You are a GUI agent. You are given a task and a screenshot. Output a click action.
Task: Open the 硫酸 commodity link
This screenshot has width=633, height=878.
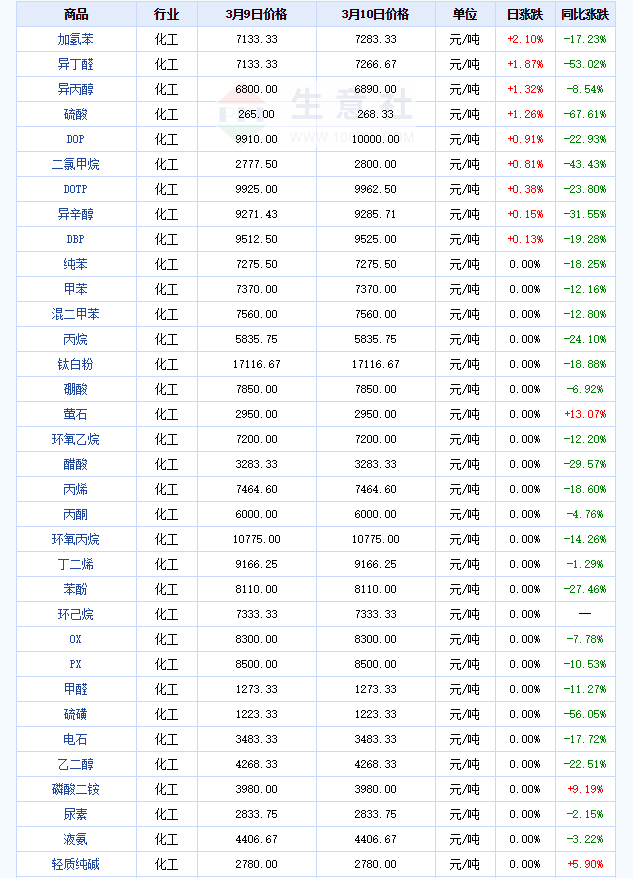click(76, 114)
